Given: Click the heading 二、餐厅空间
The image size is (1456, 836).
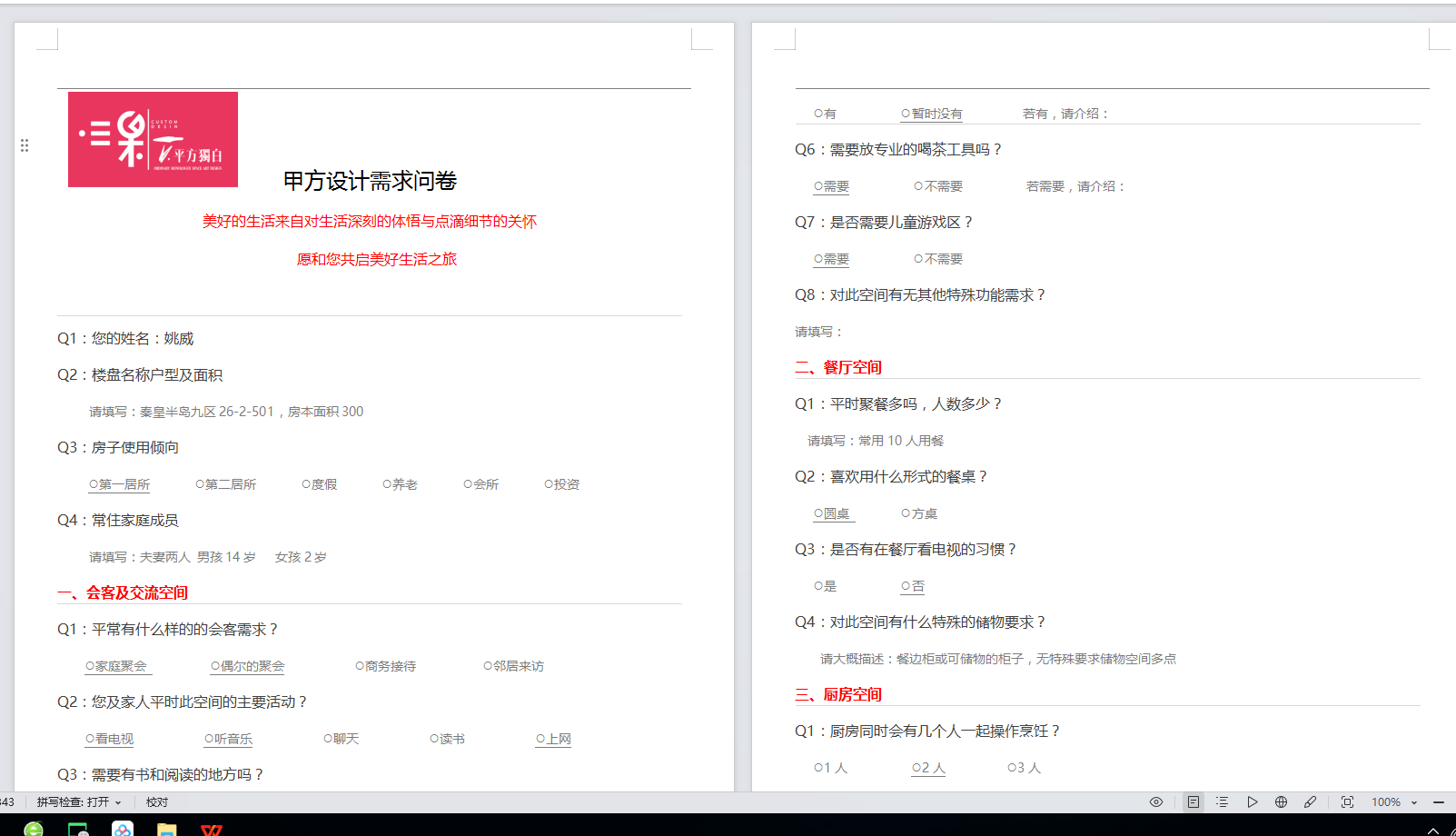Looking at the screenshot, I should 838,367.
